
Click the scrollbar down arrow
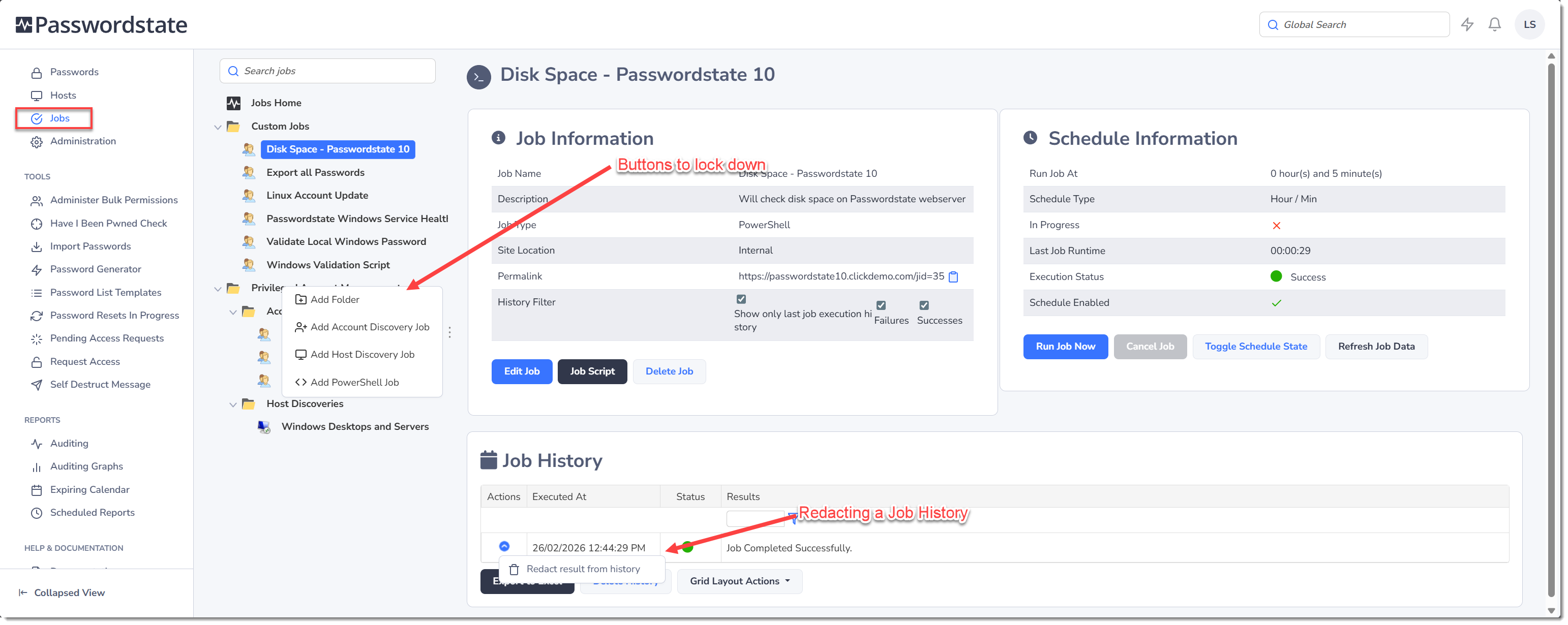point(1550,611)
